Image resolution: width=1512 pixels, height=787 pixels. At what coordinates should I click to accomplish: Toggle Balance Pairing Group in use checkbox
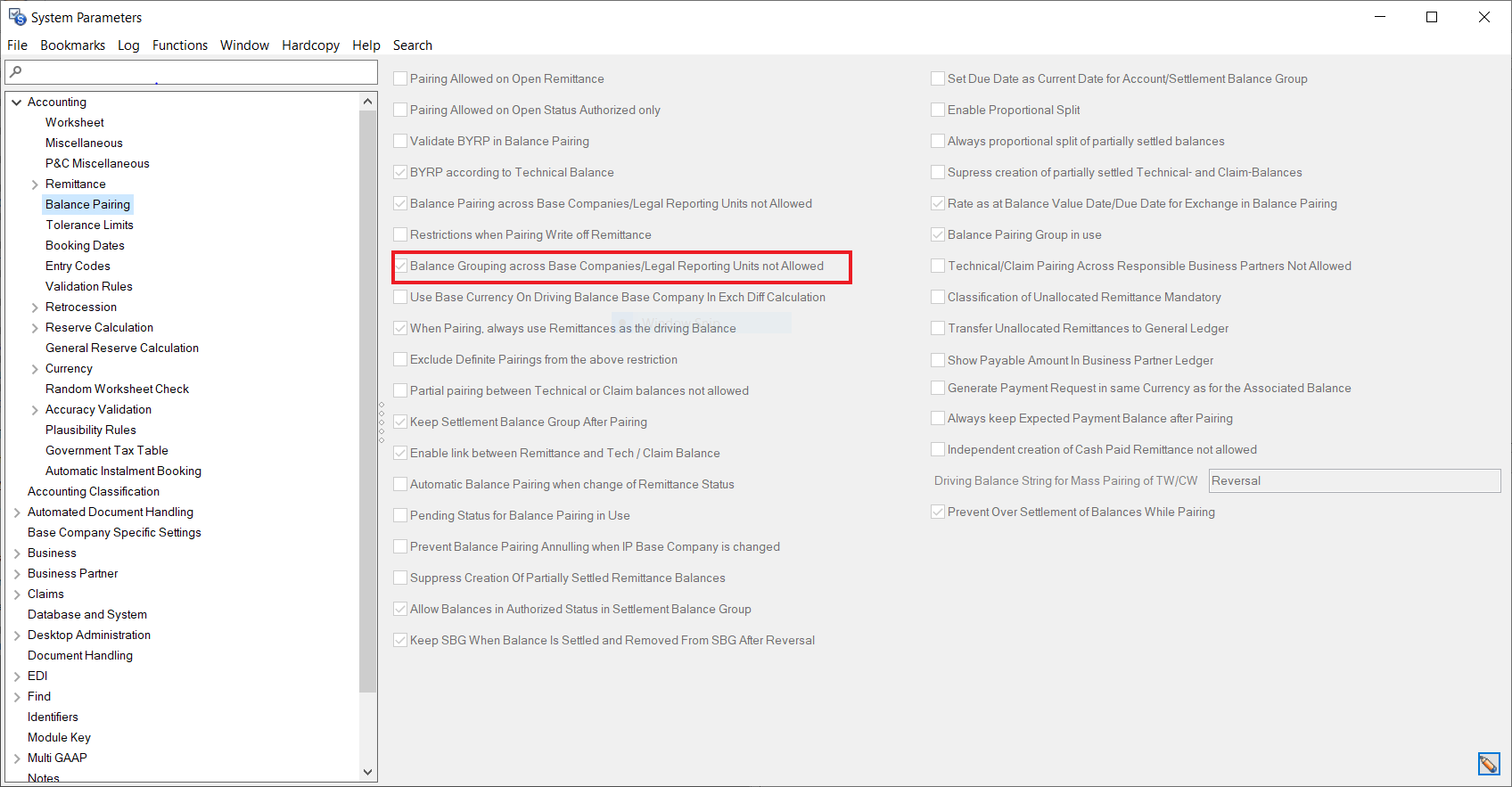pyautogui.click(x=938, y=234)
